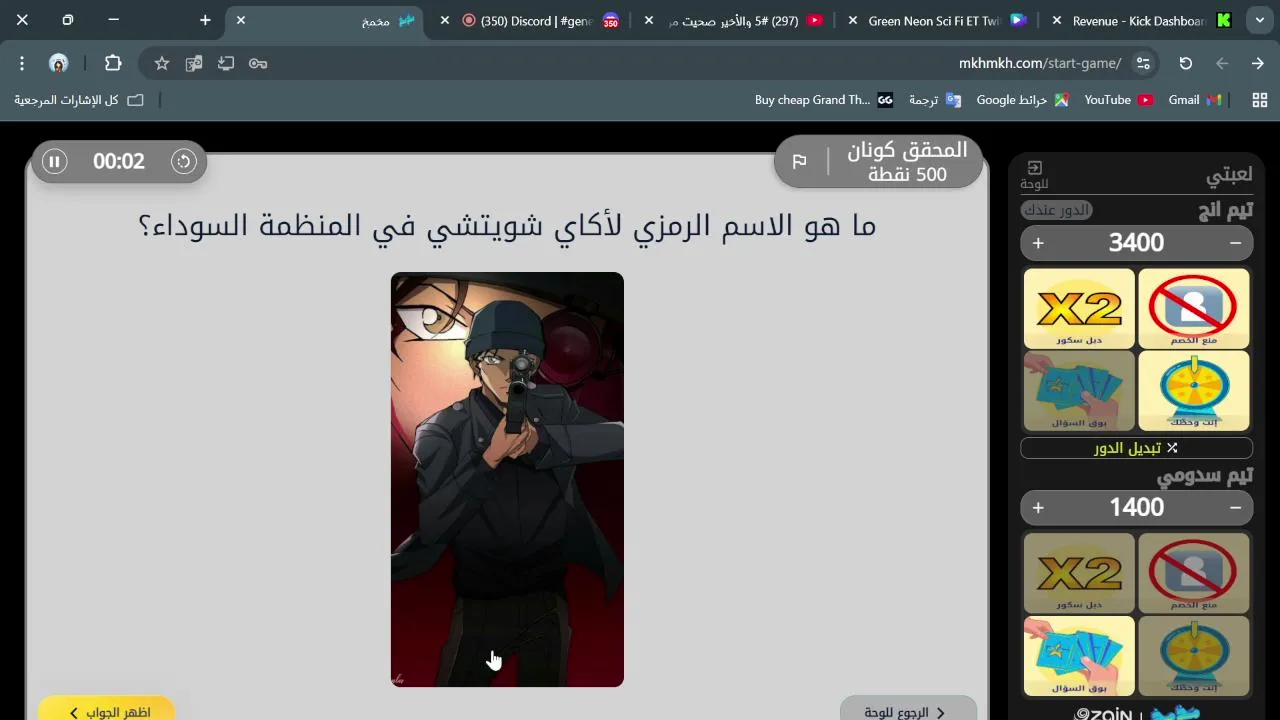Increase تيم انح score with plus
The height and width of the screenshot is (720, 1280).
[x=1038, y=243]
